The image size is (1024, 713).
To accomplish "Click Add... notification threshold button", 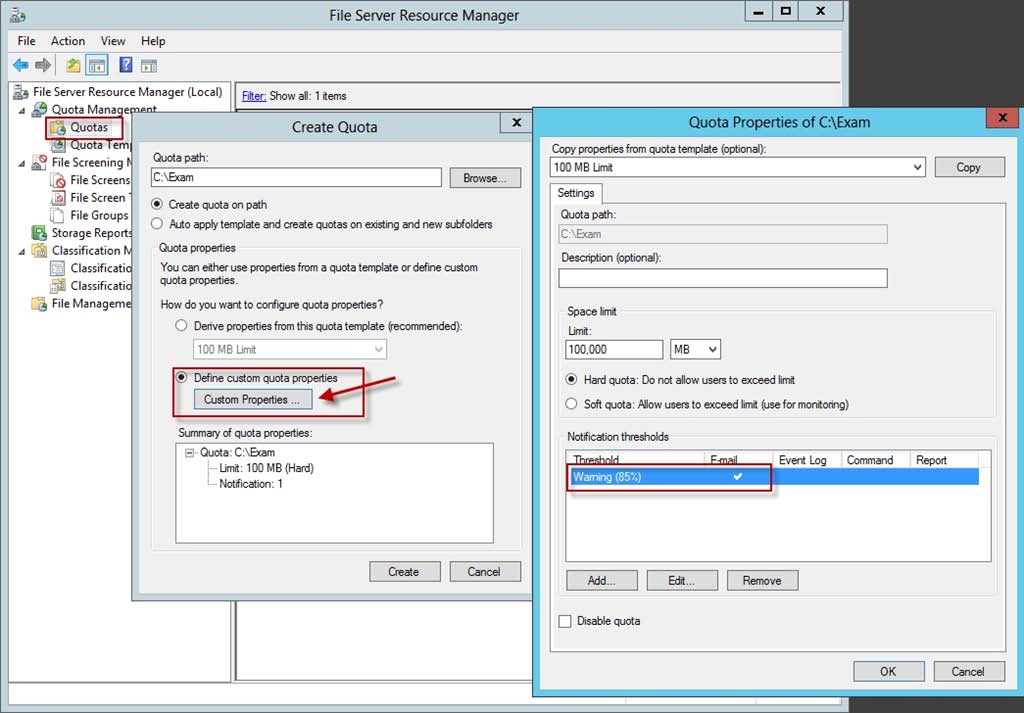I will (x=601, y=580).
